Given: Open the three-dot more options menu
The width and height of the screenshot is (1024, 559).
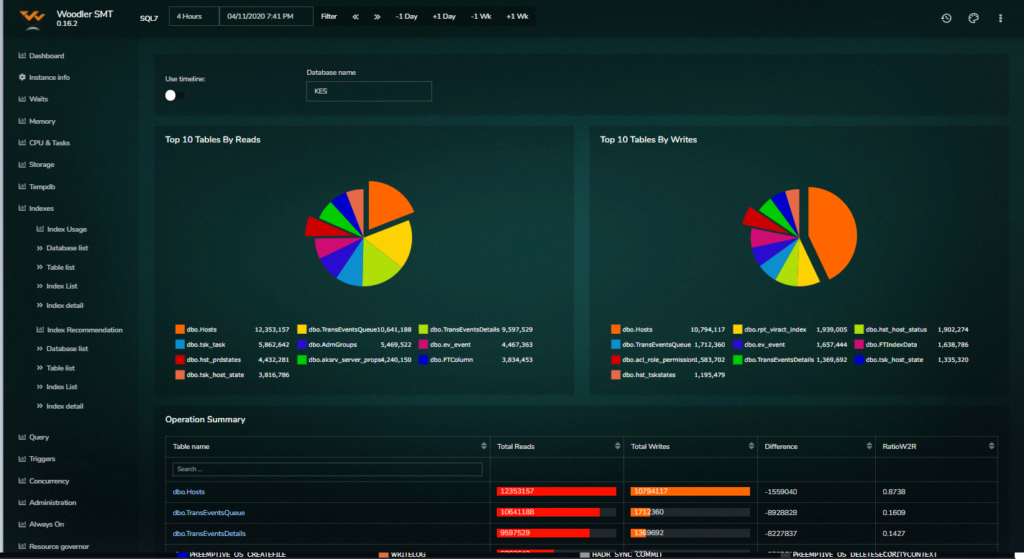Looking at the screenshot, I should point(1000,18).
